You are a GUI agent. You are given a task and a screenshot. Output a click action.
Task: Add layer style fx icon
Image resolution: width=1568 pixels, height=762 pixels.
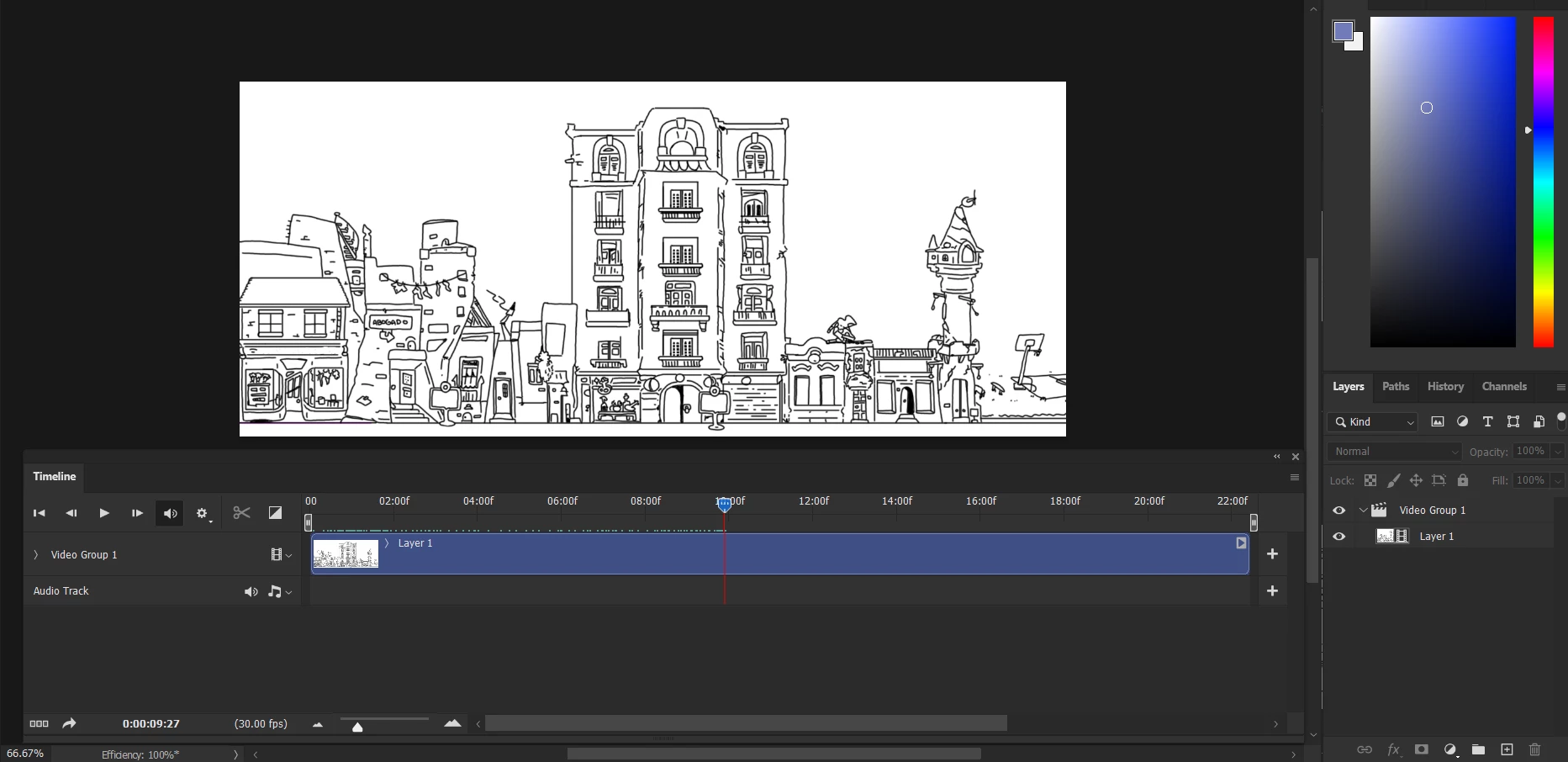point(1393,749)
